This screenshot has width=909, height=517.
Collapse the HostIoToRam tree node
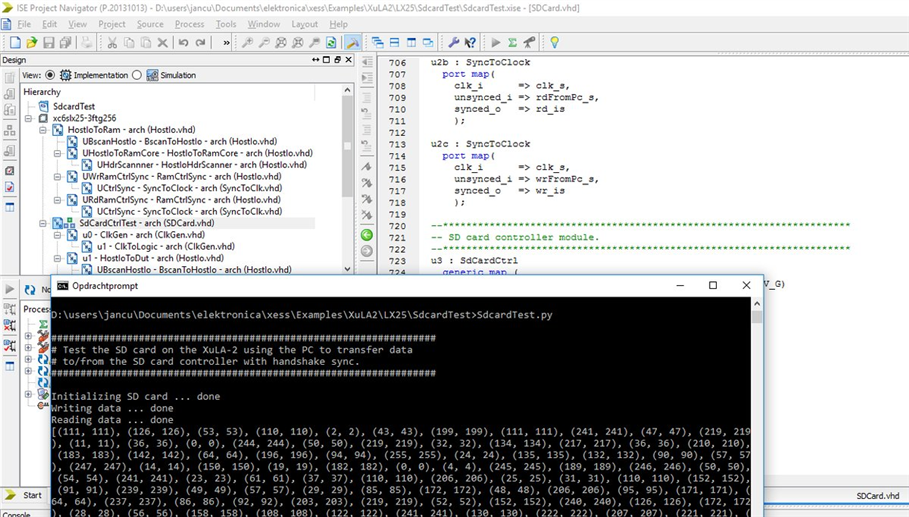pos(44,130)
